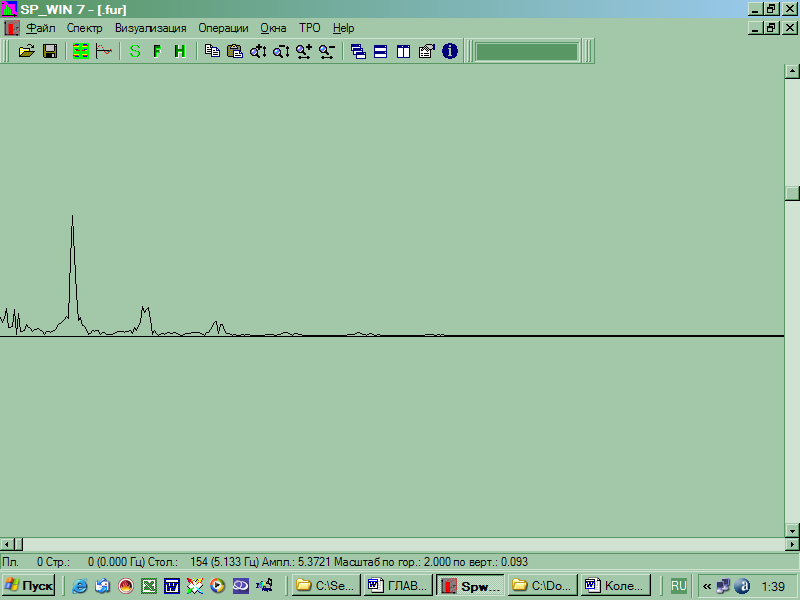Tile windows horizontally using toolbar icon

tap(381, 51)
